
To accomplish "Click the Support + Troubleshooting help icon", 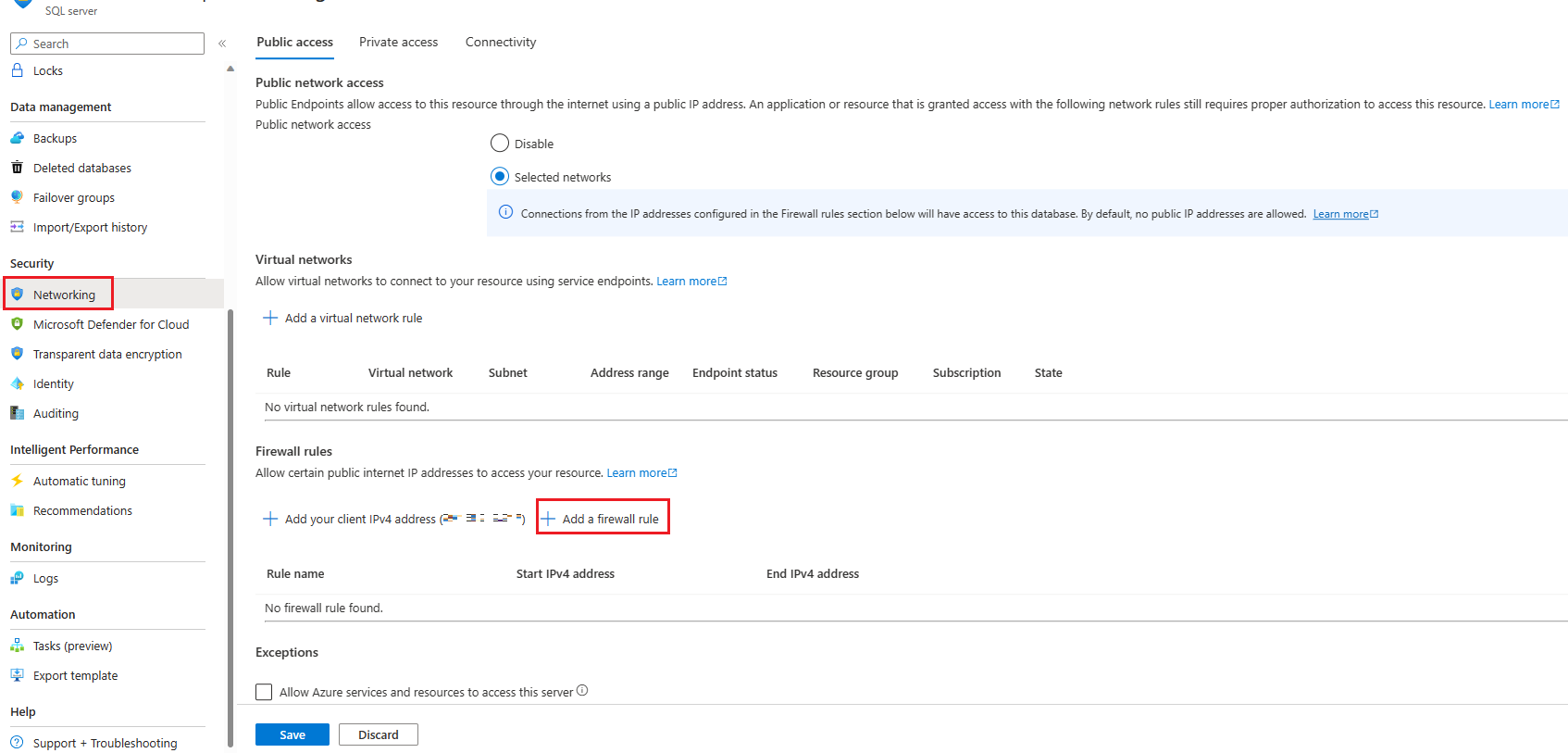I will [x=17, y=743].
